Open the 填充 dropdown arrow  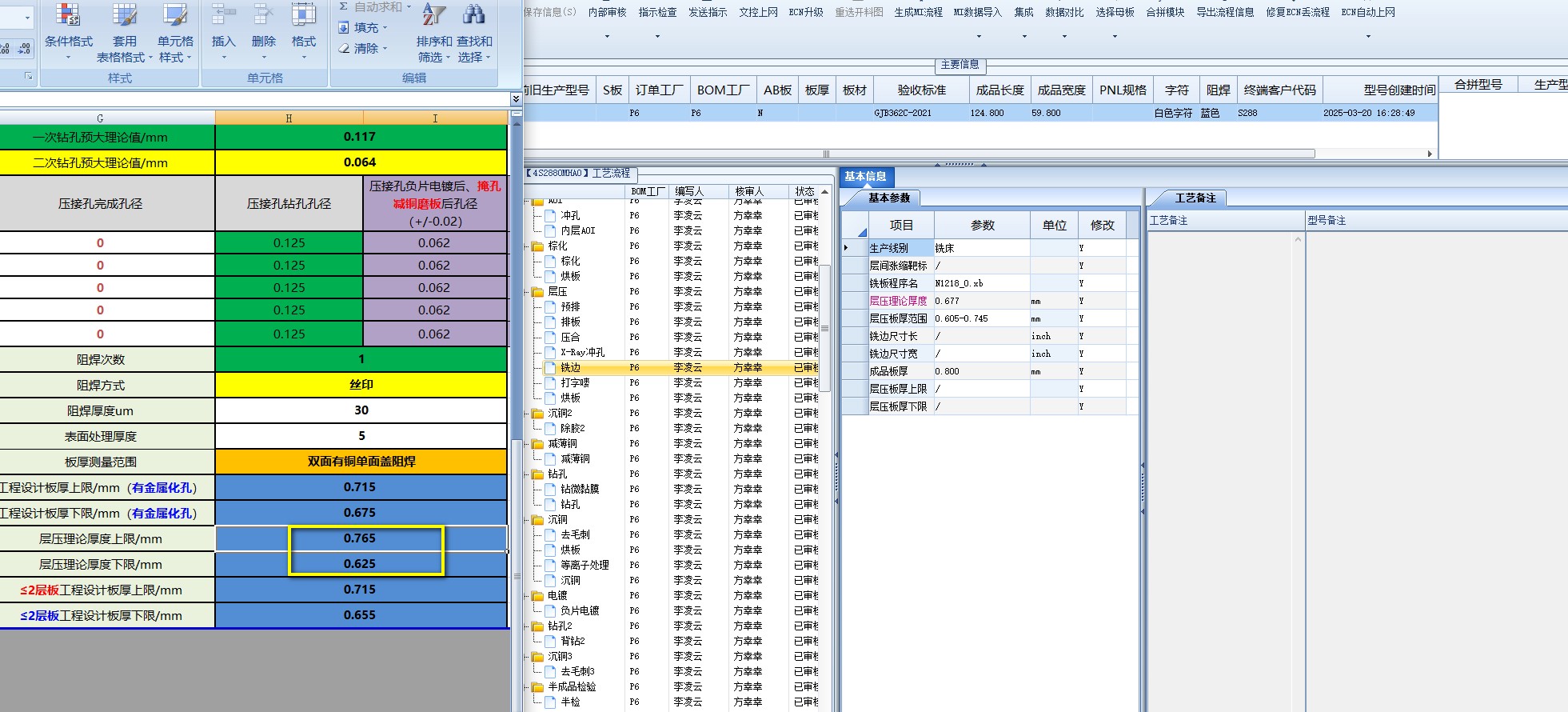[385, 28]
